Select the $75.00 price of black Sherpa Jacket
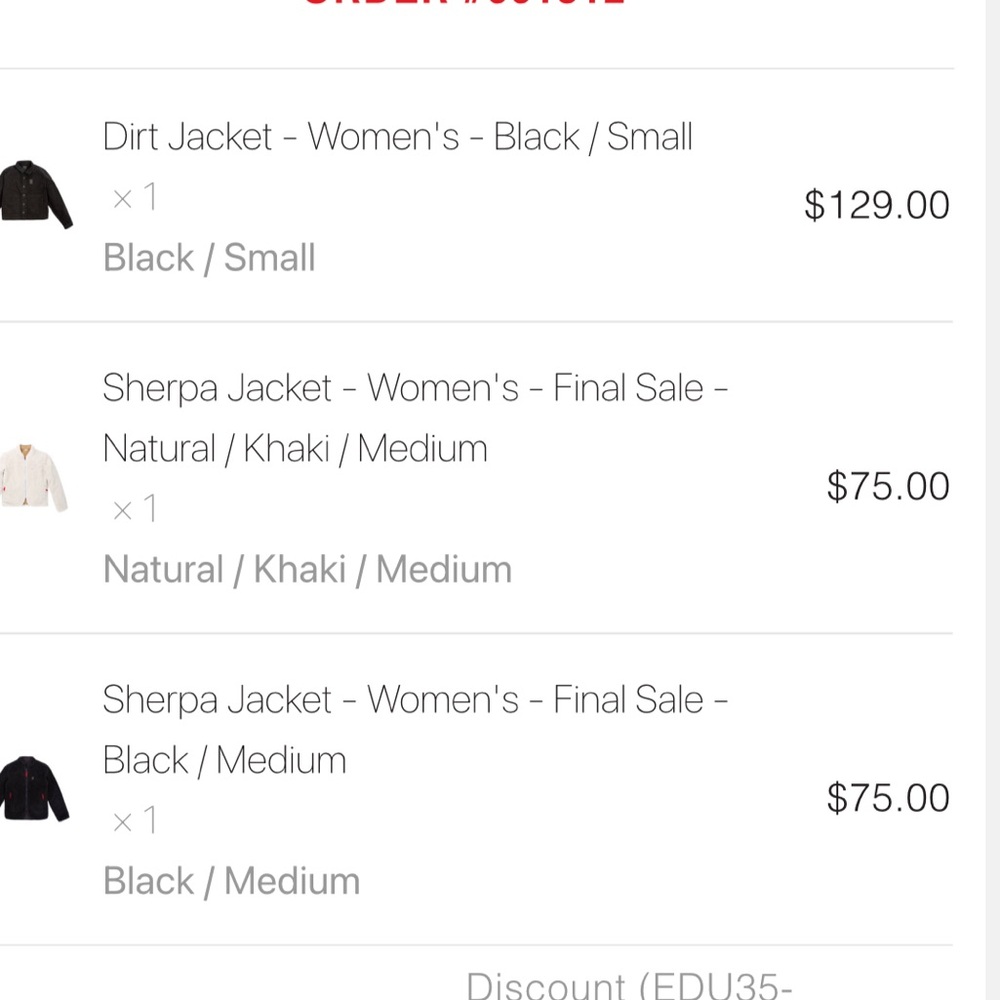This screenshot has width=1000, height=1000. (888, 798)
